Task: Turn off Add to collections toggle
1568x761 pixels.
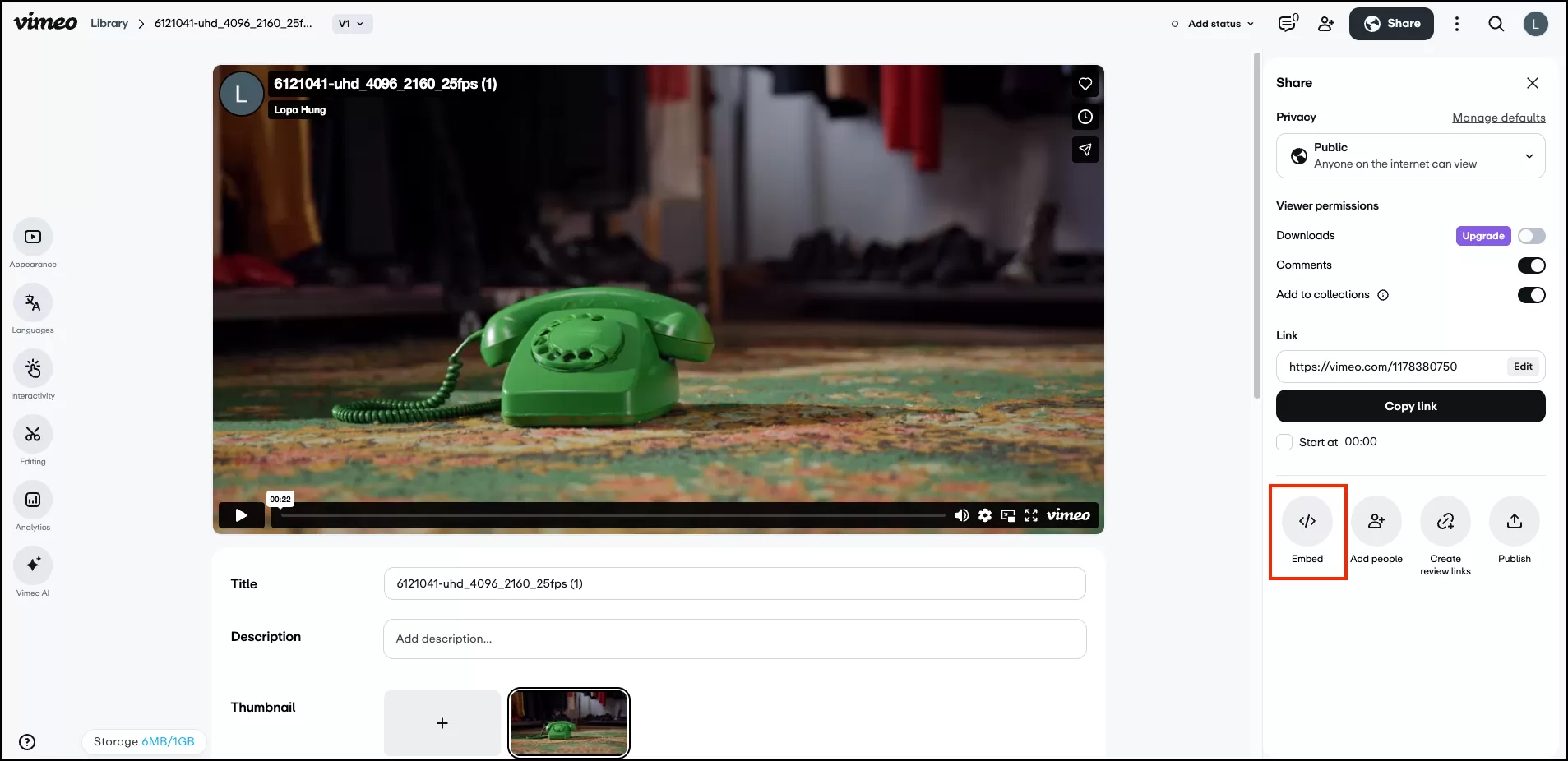Action: click(1531, 295)
